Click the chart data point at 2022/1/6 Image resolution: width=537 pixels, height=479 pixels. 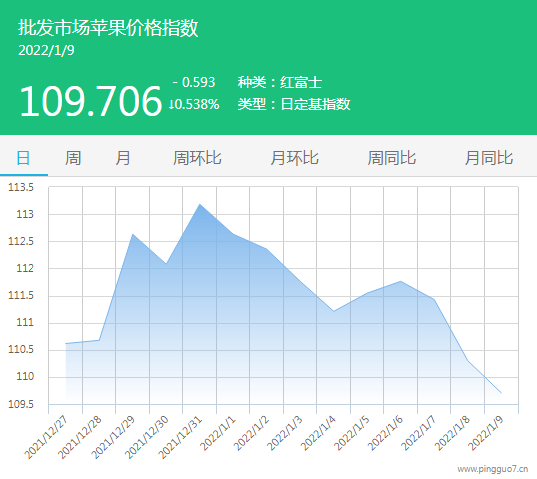click(401, 281)
